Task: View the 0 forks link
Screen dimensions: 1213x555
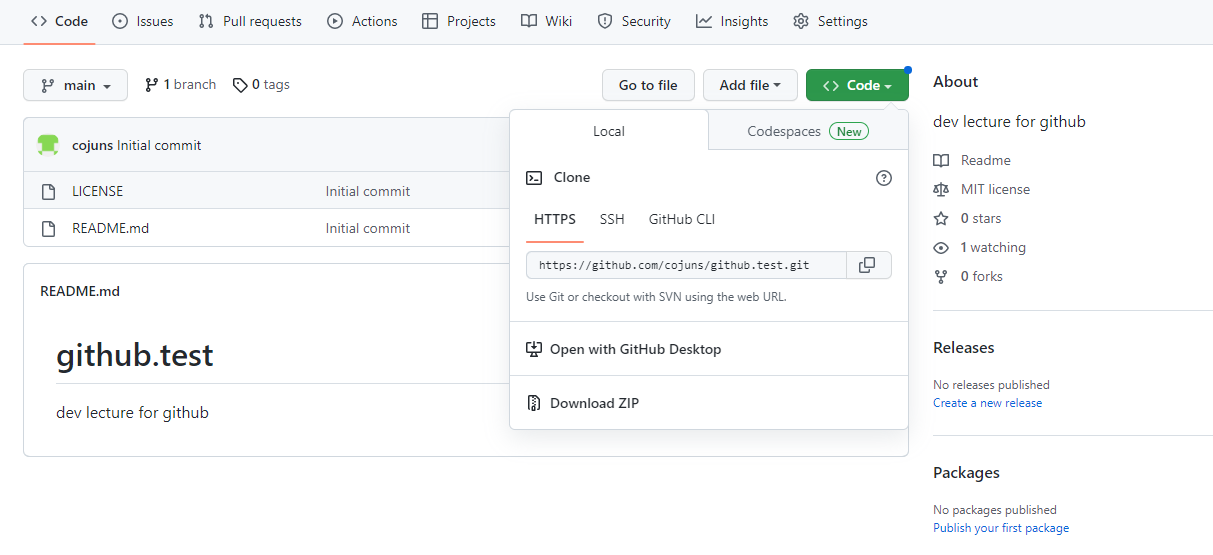Action: [x=982, y=276]
